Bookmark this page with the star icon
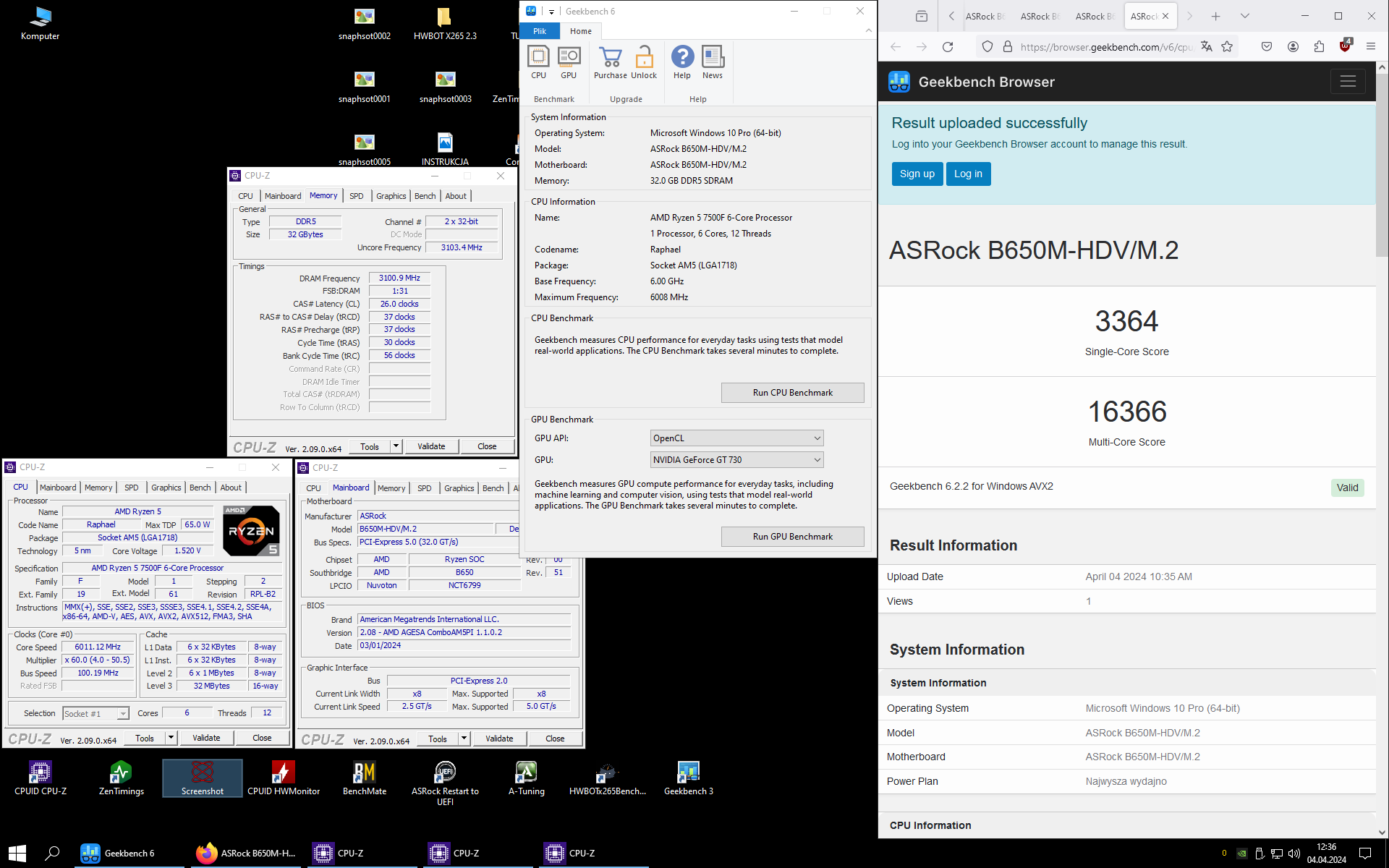 click(x=1227, y=47)
